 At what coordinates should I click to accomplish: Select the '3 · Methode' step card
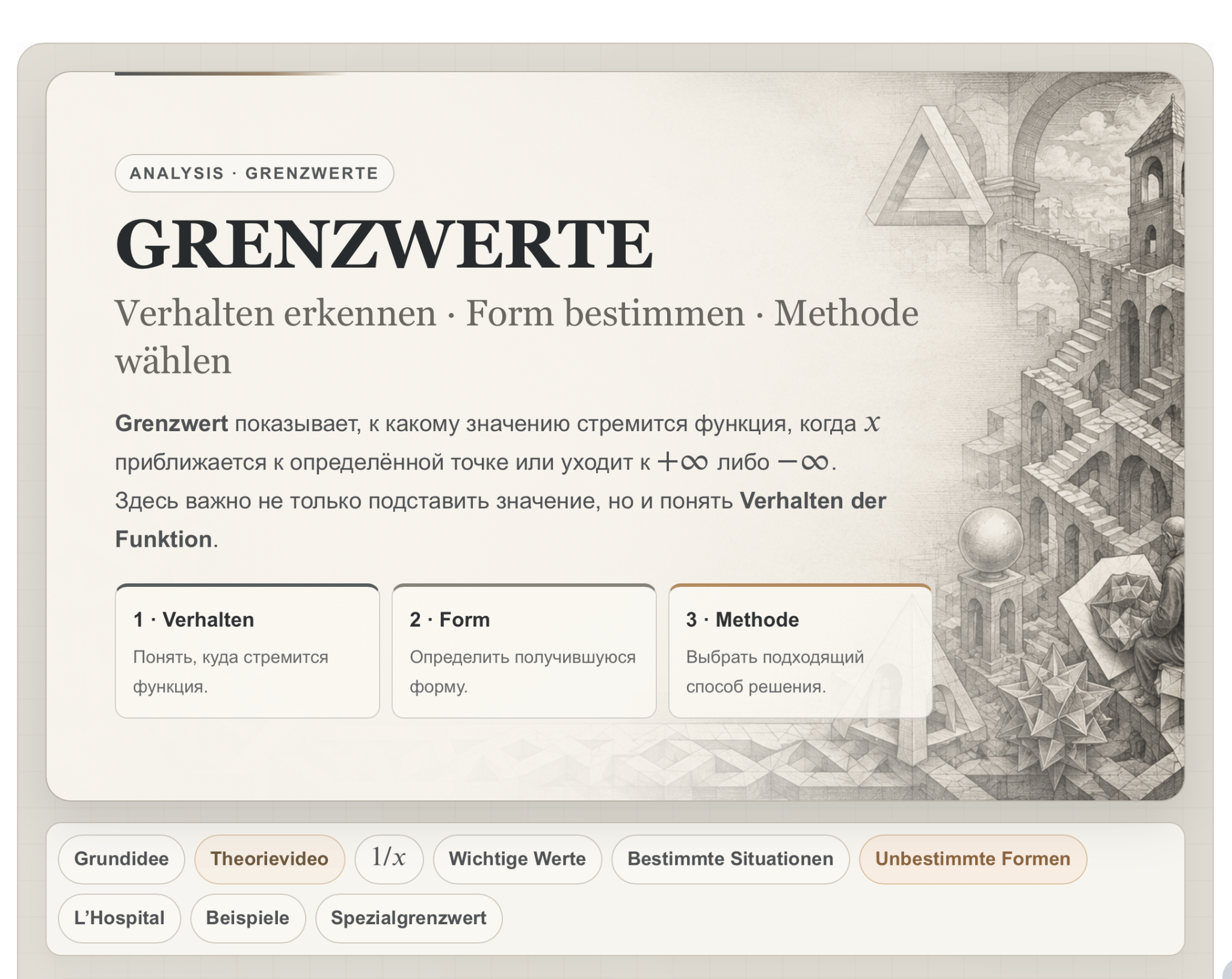(800, 651)
